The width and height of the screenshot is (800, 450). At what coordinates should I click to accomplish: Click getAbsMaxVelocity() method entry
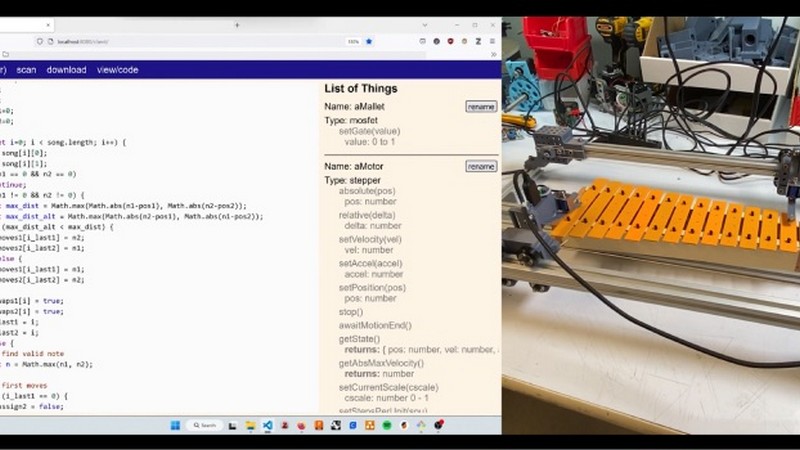click(381, 363)
